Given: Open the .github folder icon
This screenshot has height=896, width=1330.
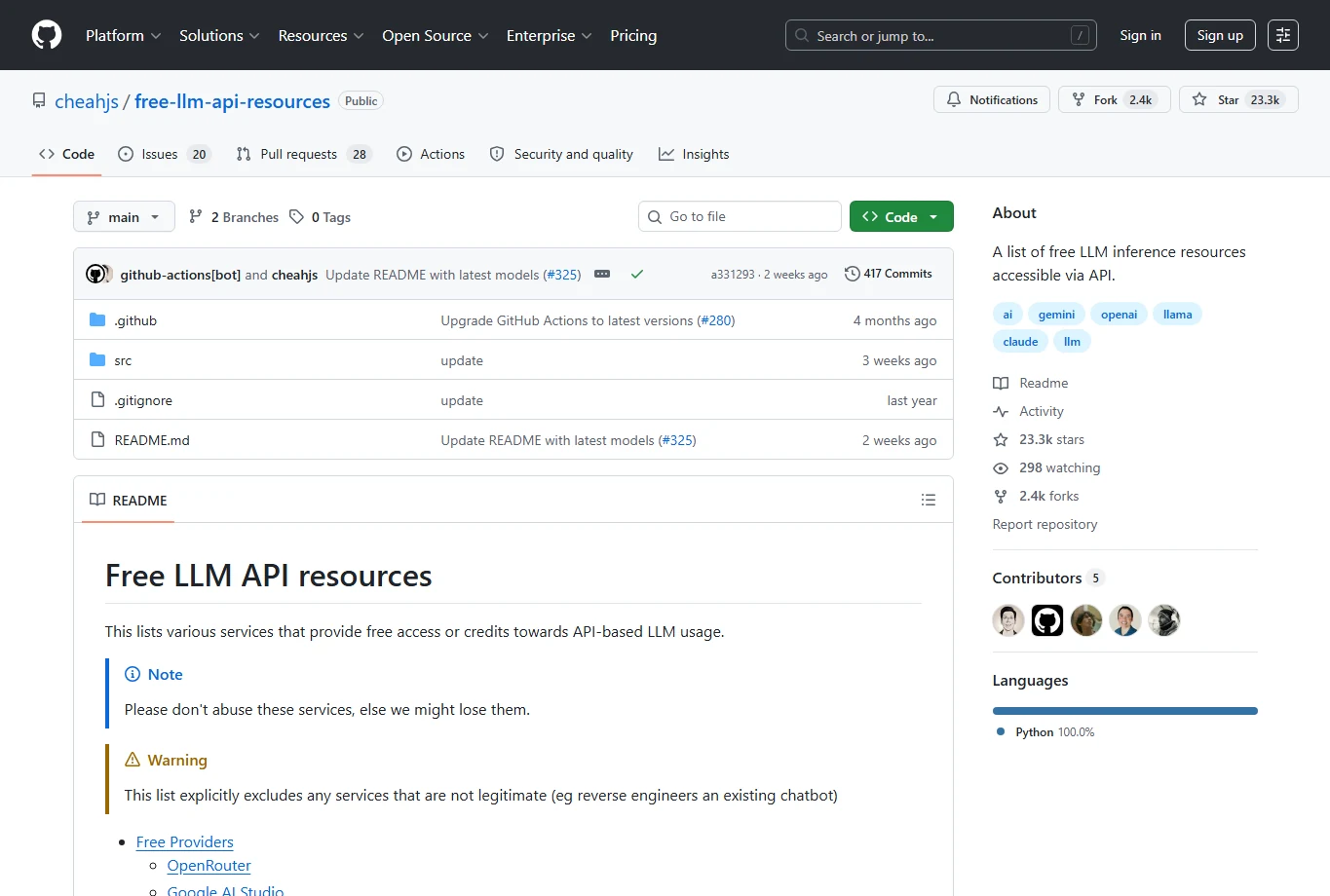Looking at the screenshot, I should click(x=97, y=320).
